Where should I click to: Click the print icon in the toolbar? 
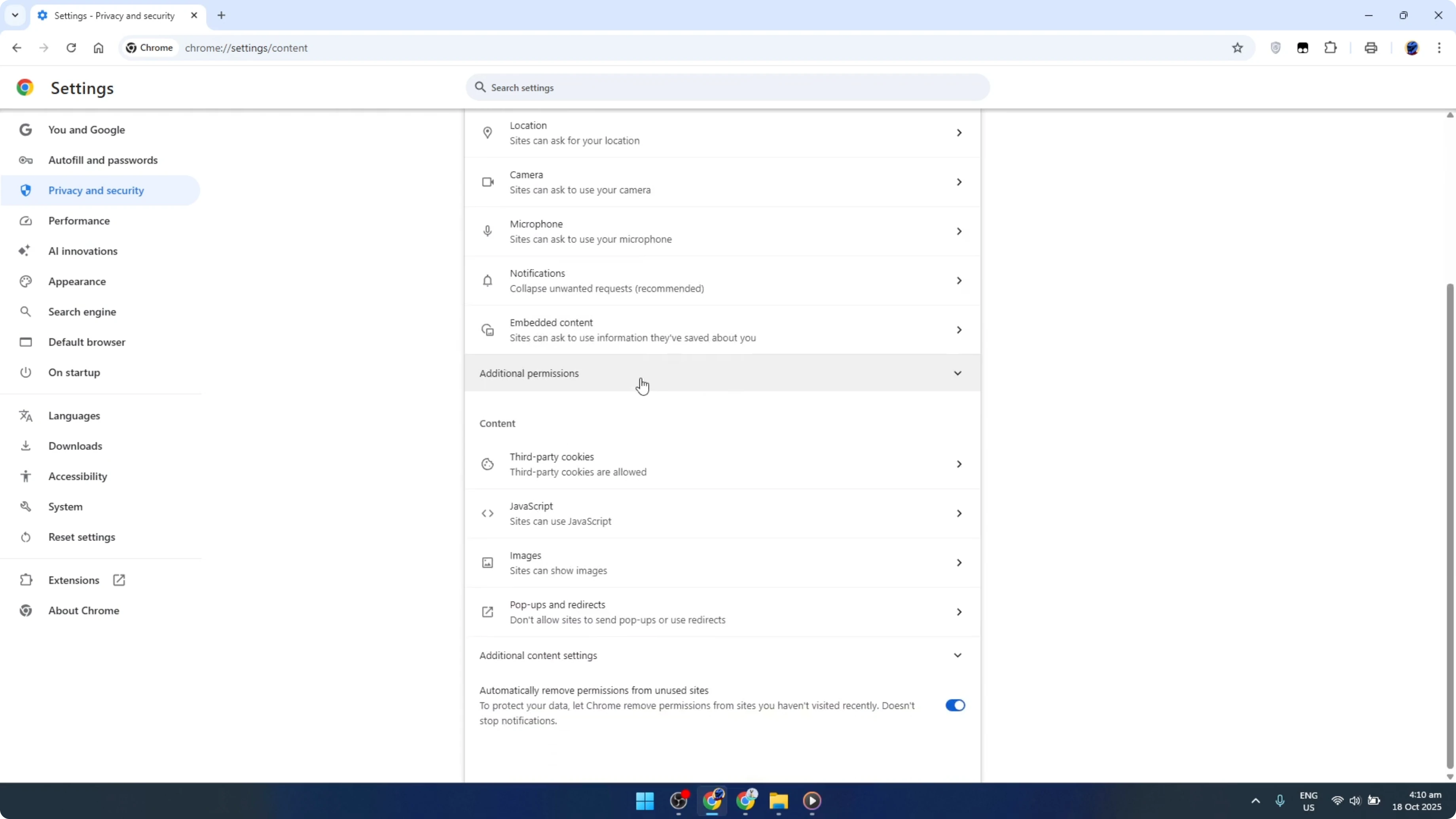(x=1371, y=47)
